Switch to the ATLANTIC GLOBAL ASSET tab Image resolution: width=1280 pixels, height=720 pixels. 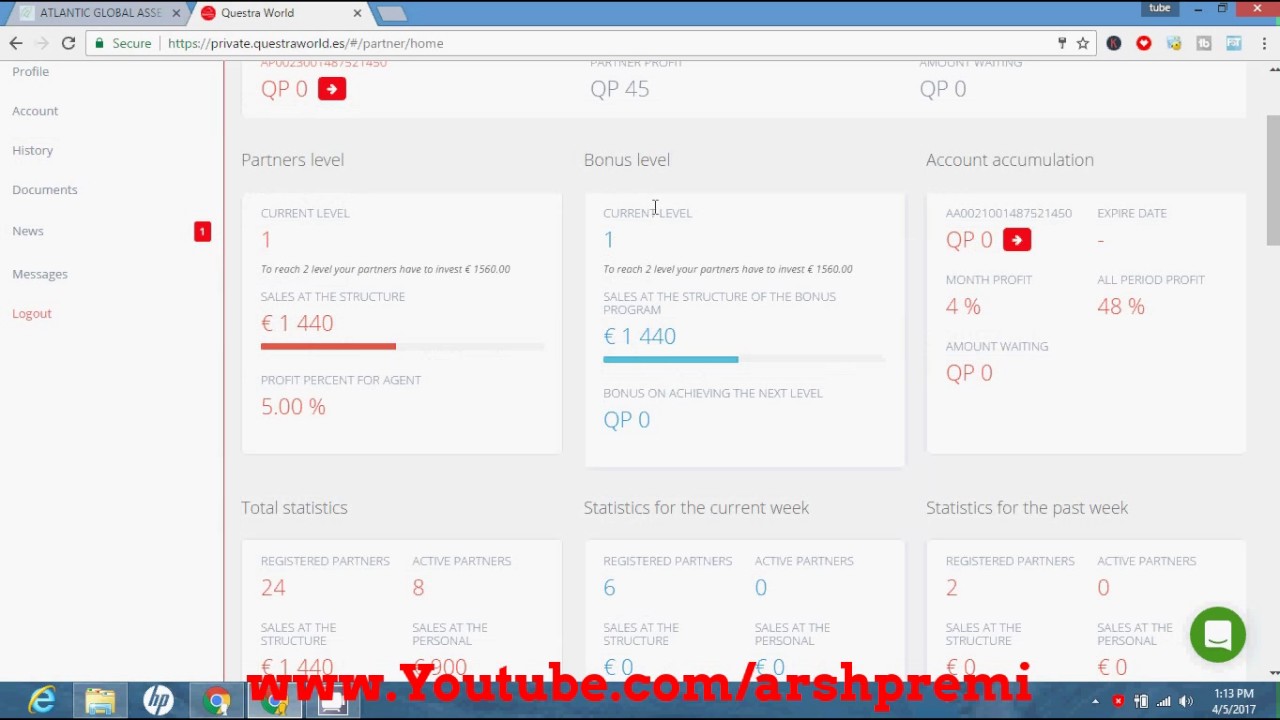[99, 13]
